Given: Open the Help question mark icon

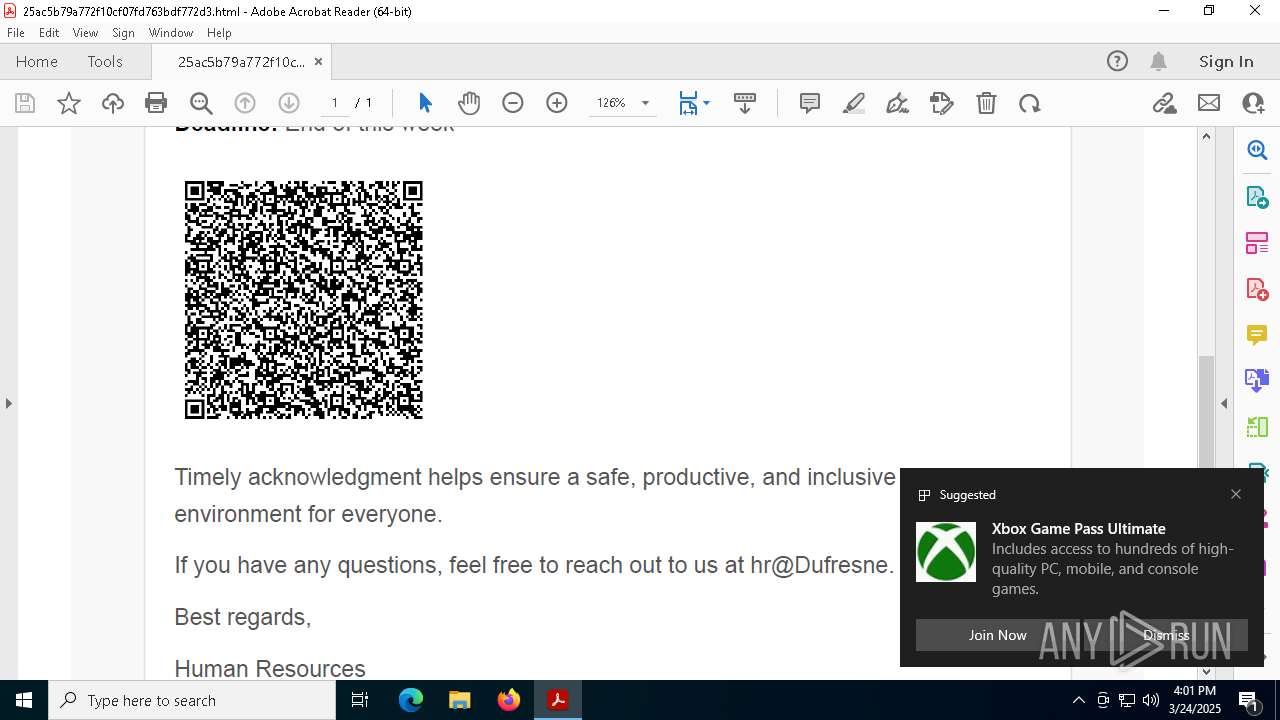Looking at the screenshot, I should 1117,61.
